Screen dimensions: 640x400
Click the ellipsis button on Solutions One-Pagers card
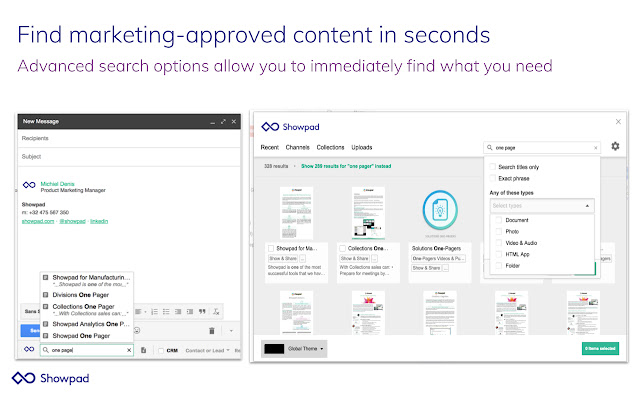click(446, 268)
